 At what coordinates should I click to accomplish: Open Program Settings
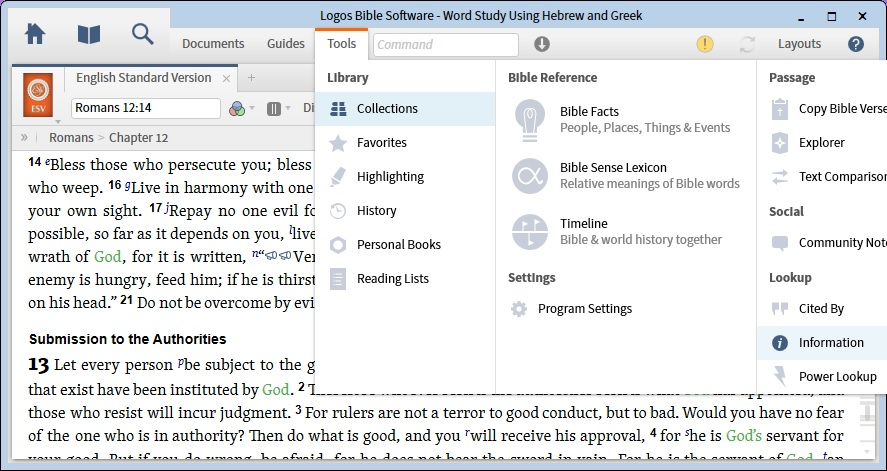[x=584, y=309]
